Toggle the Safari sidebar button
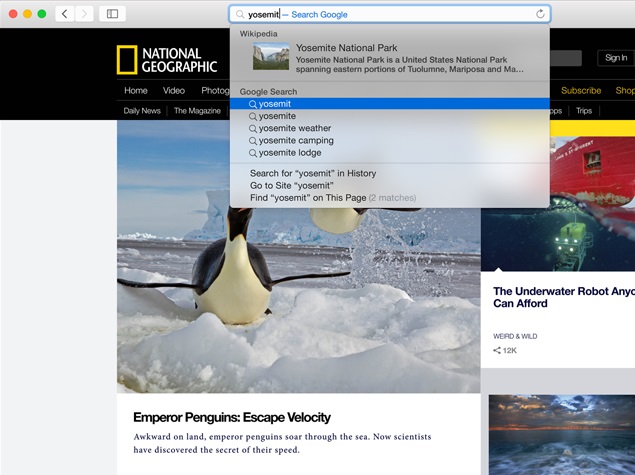Viewport: 635px width, 475px height. [112, 14]
